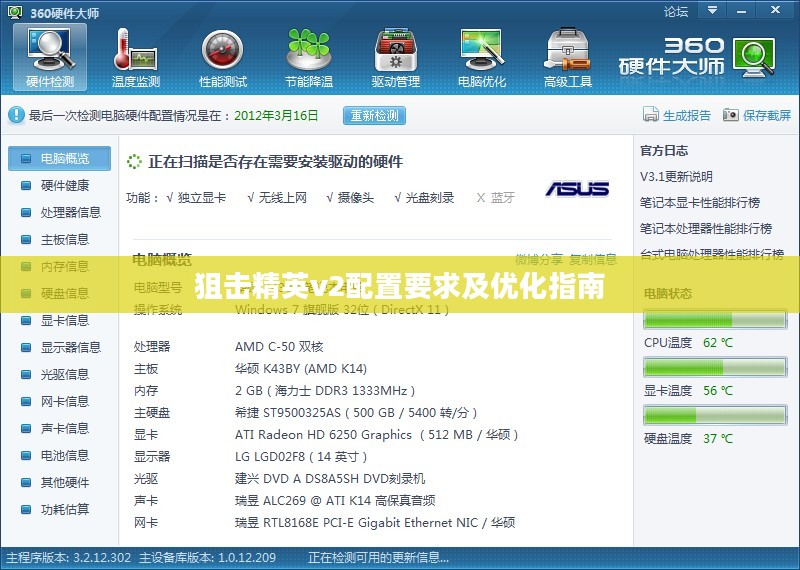The image size is (800, 570).
Task: Open the 电脑优化 monitor tool
Action: (482, 57)
